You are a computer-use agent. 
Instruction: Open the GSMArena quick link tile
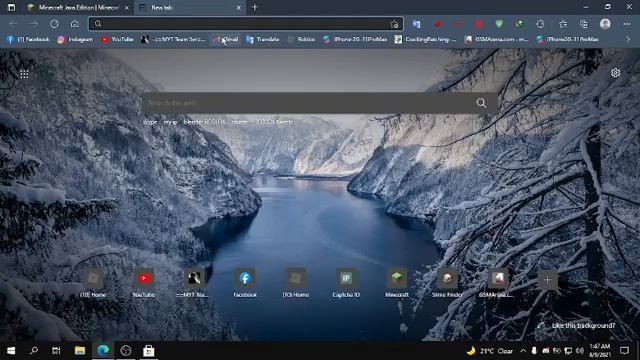point(498,282)
